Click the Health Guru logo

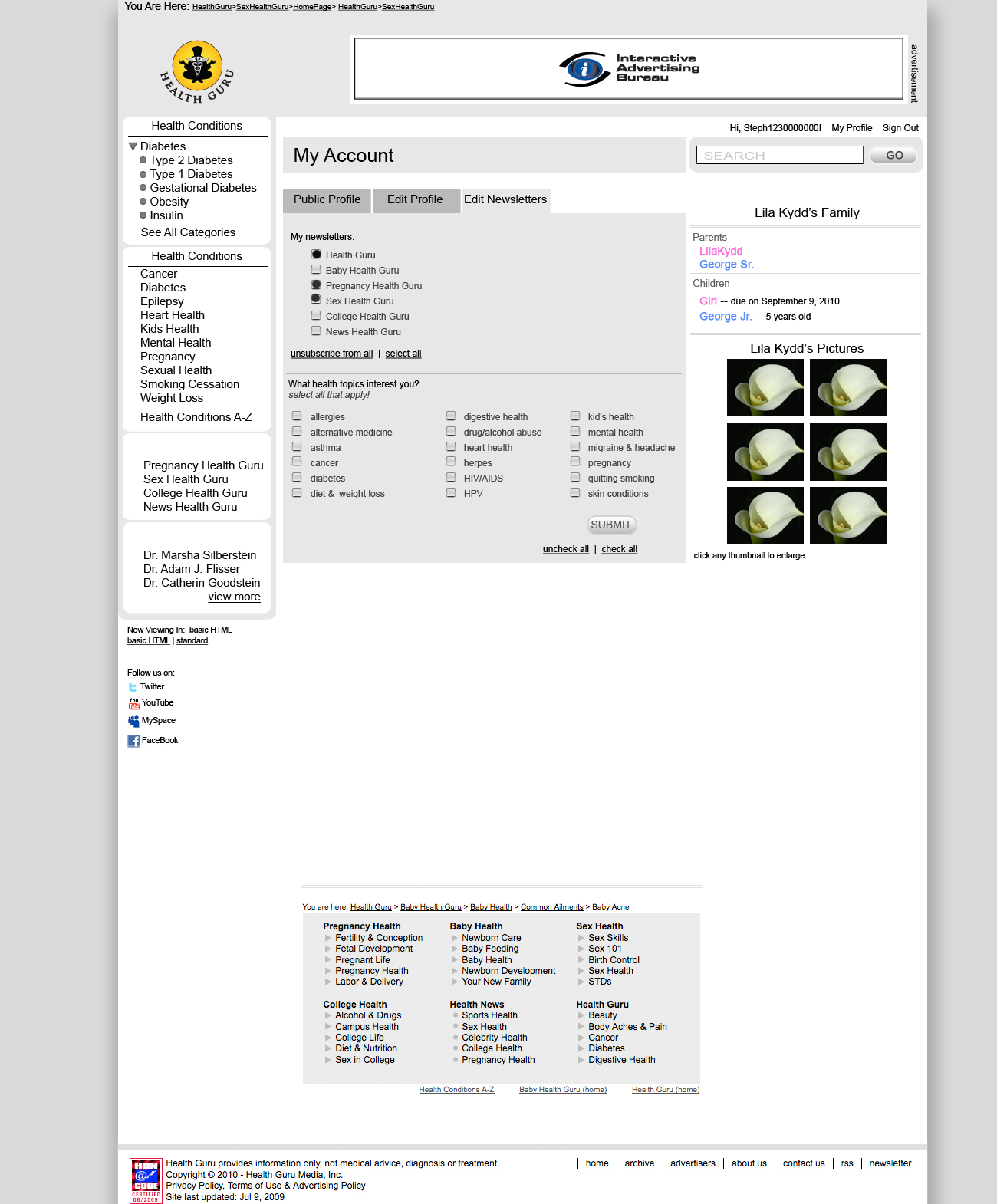[x=197, y=72]
